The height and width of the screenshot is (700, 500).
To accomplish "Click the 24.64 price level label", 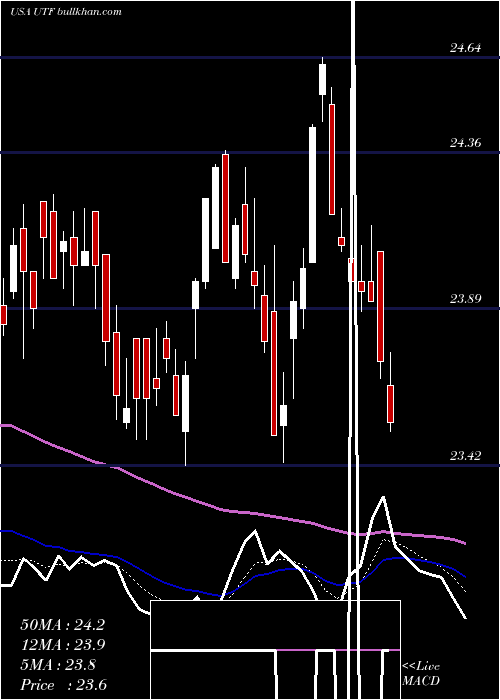I will 466,47.
